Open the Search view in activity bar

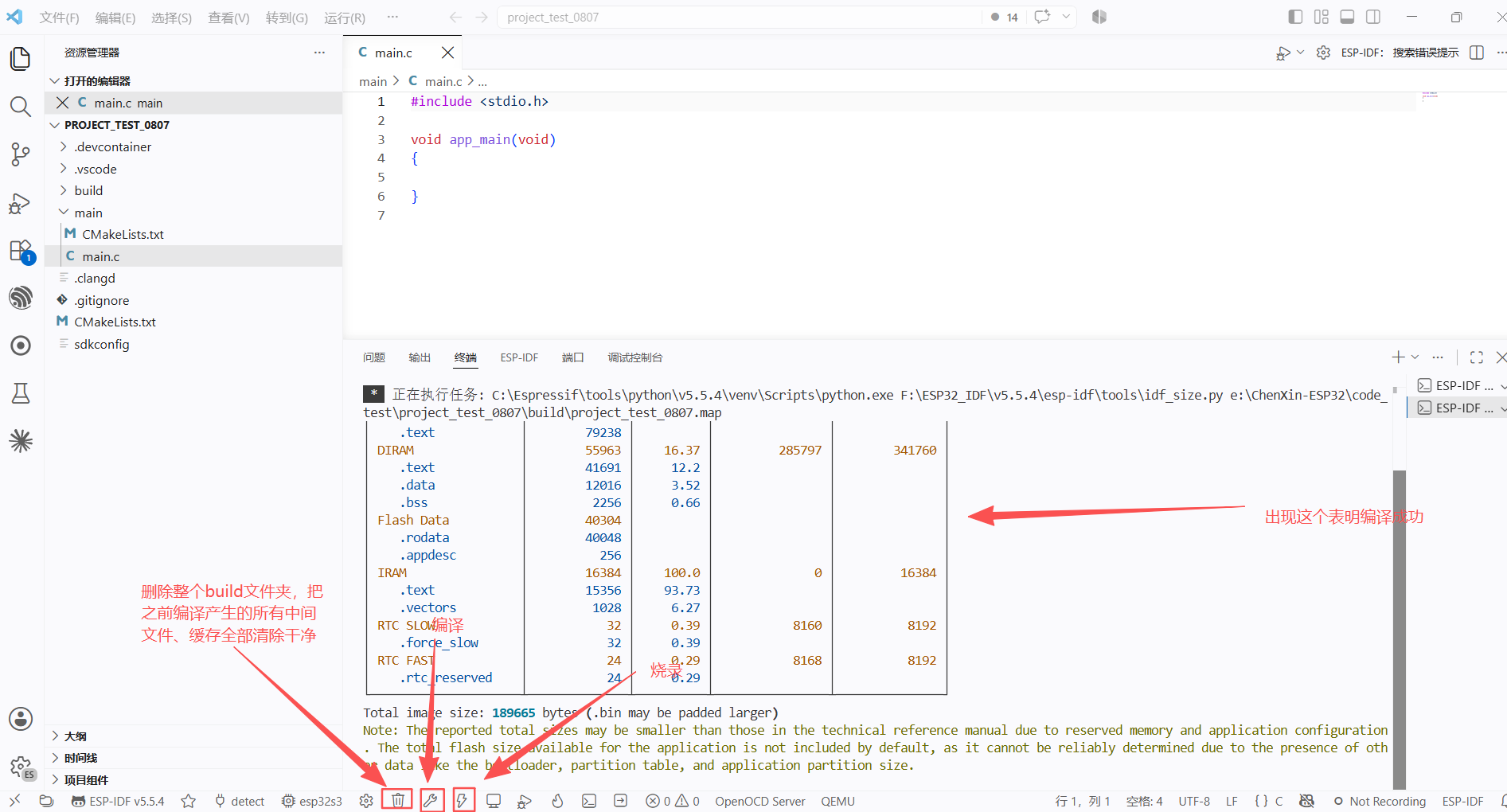coord(21,107)
